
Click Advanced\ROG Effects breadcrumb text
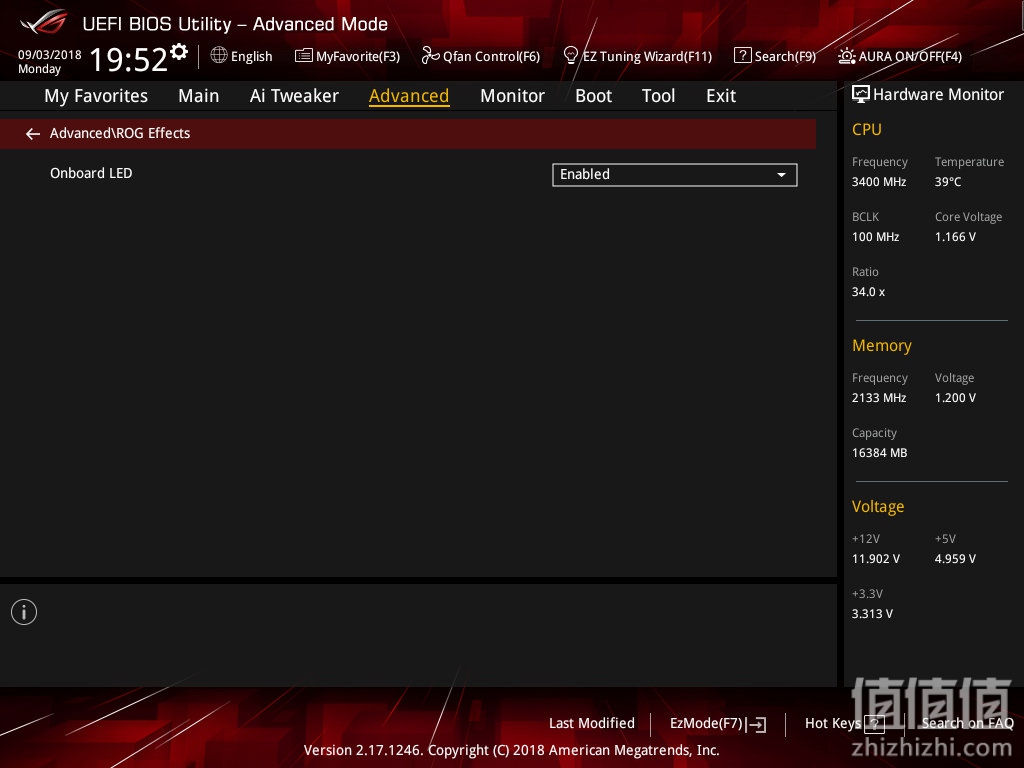pyautogui.click(x=120, y=133)
